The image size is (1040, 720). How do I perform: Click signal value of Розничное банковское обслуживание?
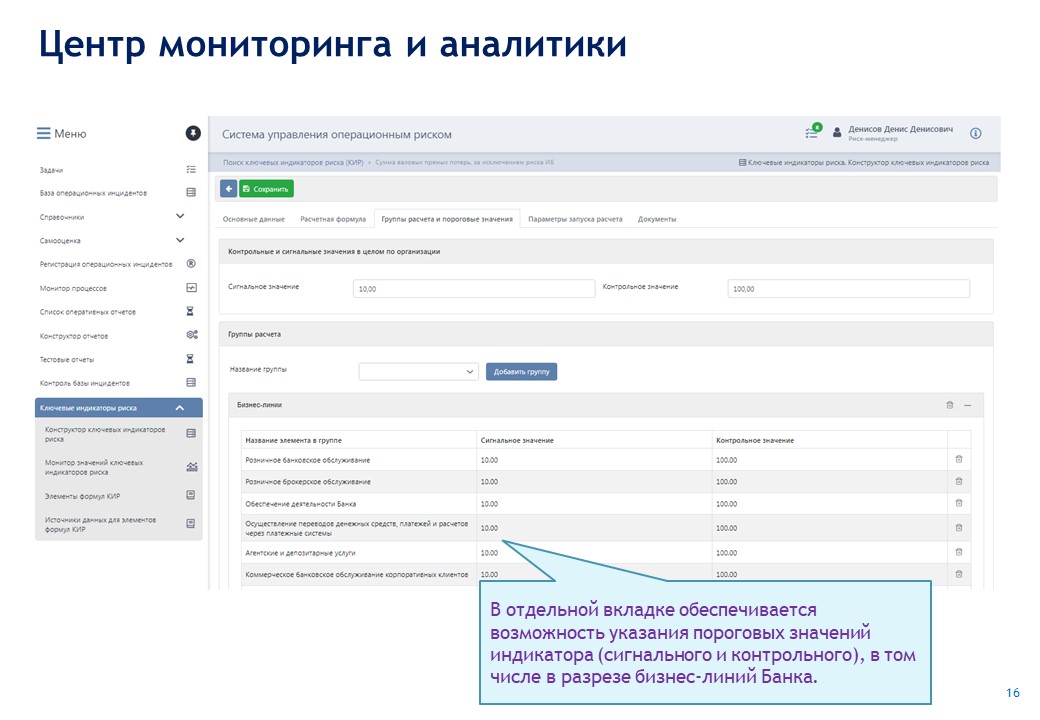(x=489, y=460)
